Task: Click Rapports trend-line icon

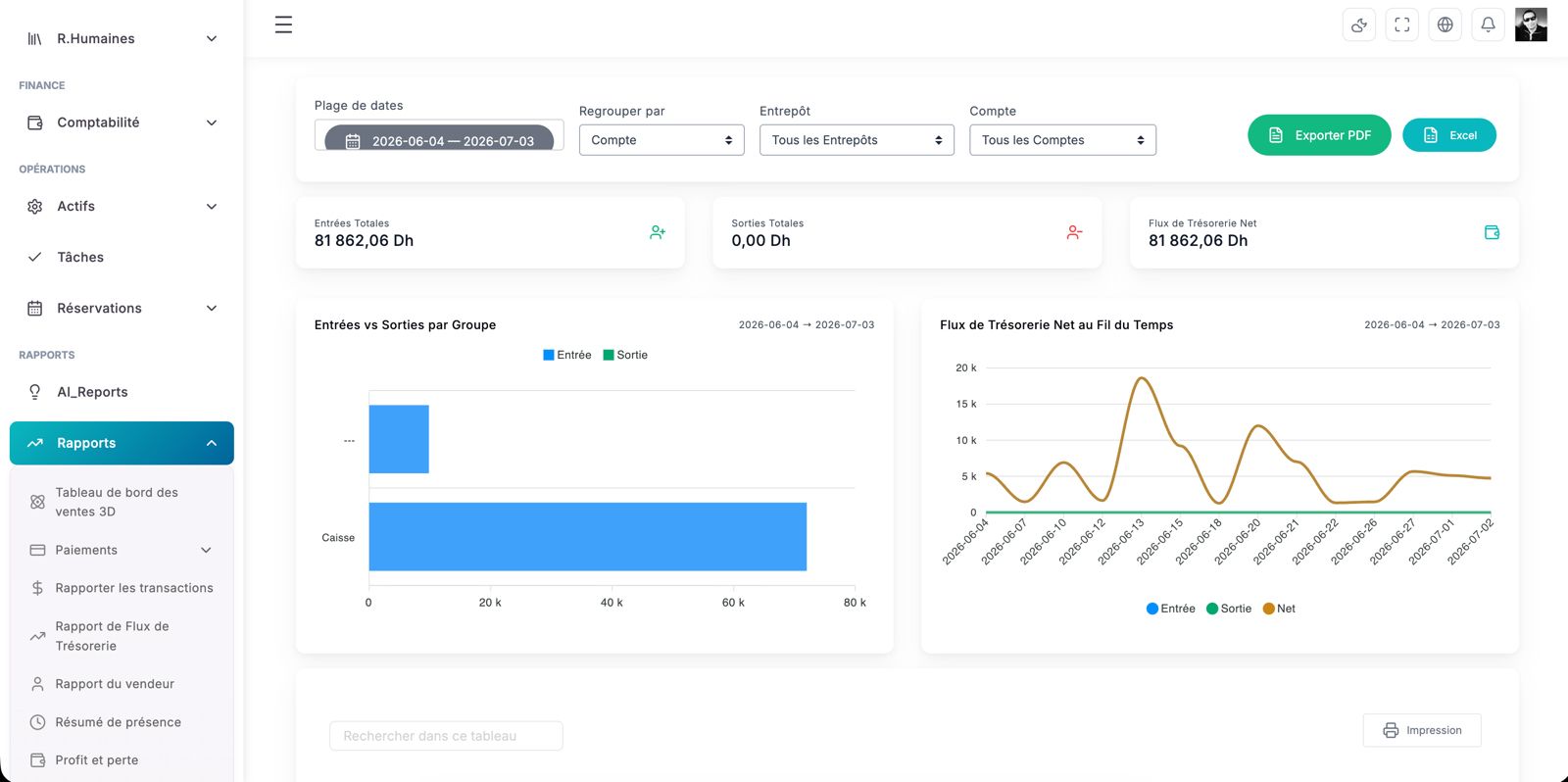Action: point(35,443)
